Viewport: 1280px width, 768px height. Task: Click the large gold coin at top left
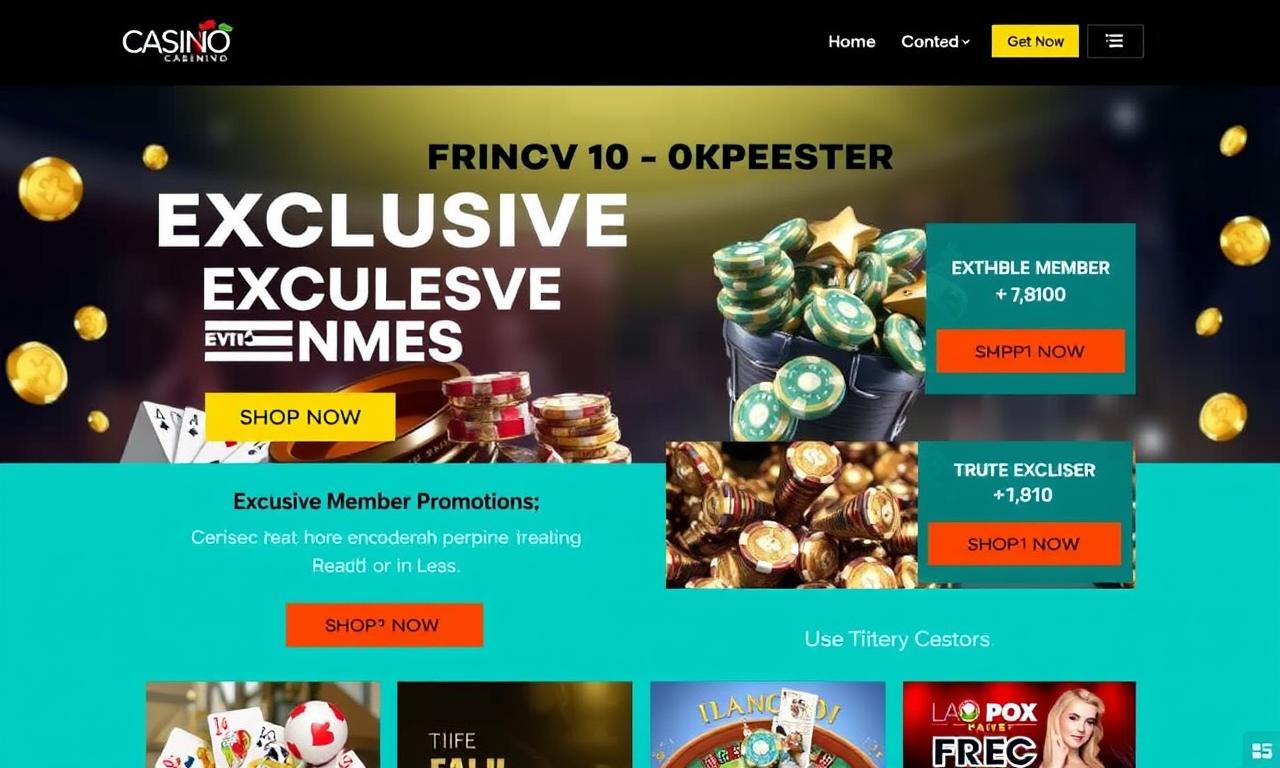pyautogui.click(x=50, y=188)
